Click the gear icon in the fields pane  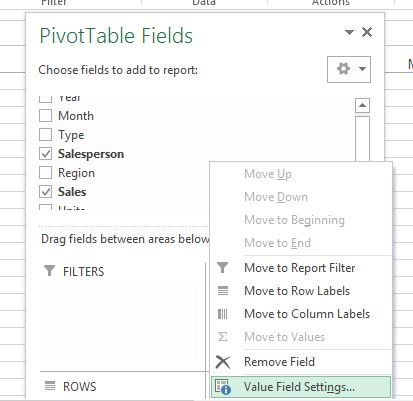pyautogui.click(x=343, y=69)
